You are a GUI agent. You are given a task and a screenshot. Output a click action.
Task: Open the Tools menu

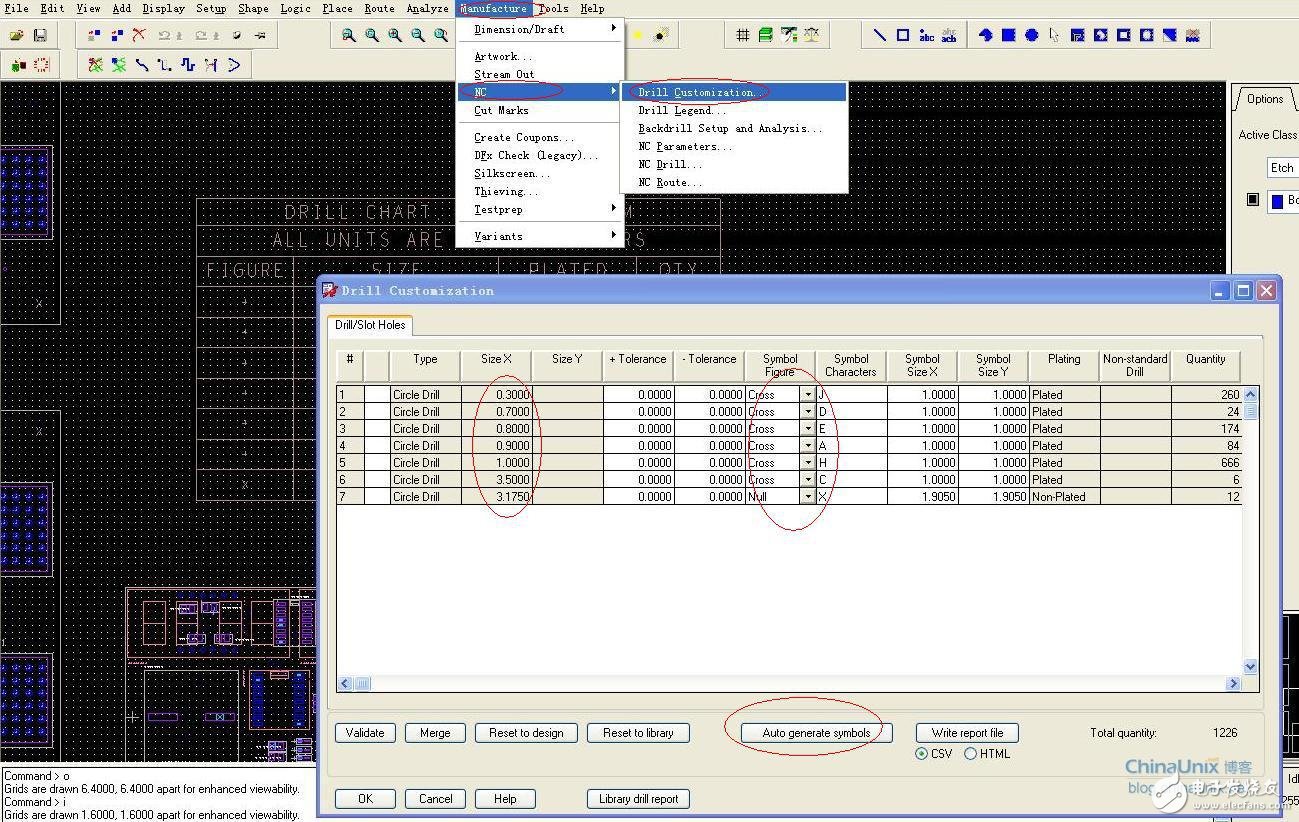[x=553, y=8]
